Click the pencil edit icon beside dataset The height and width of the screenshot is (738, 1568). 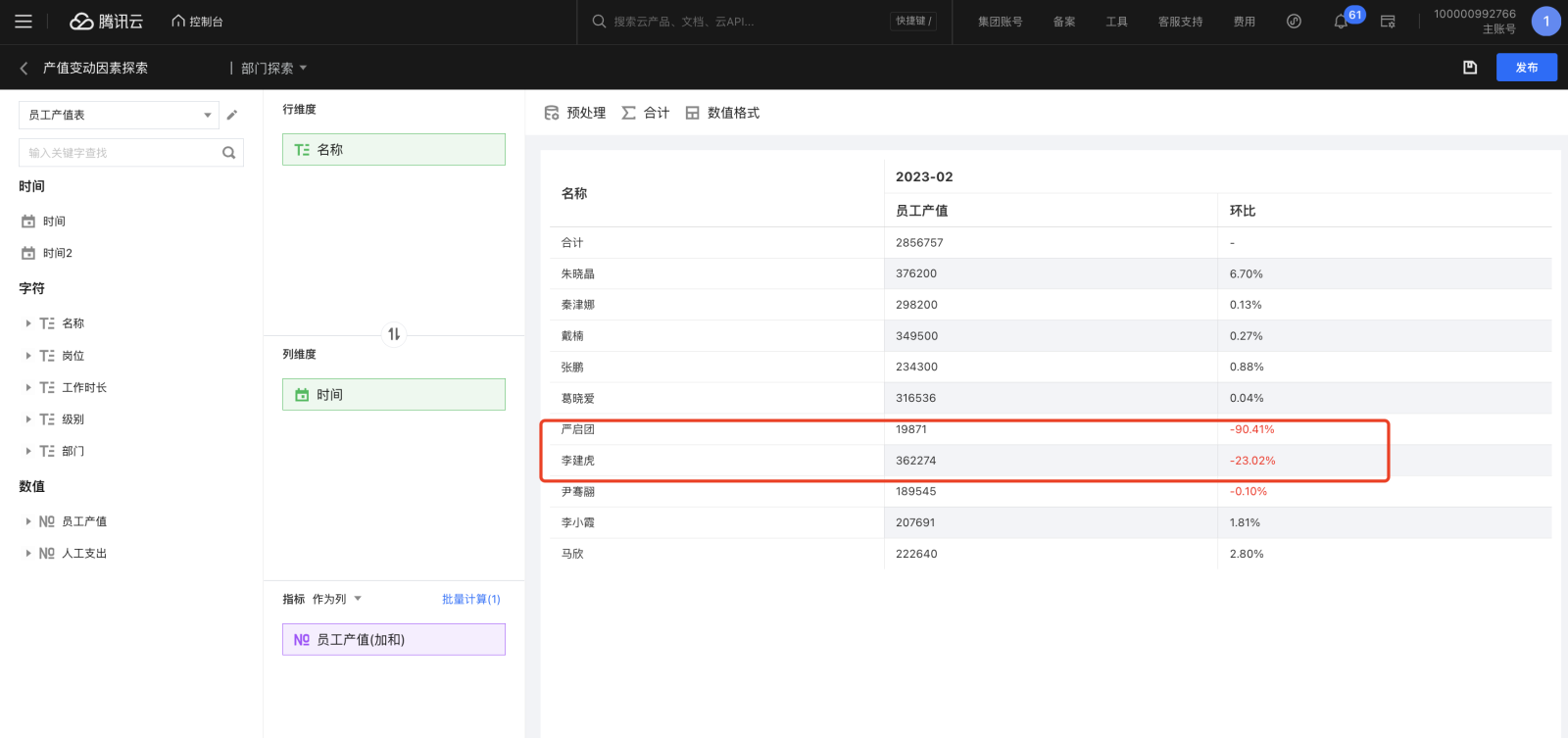232,115
